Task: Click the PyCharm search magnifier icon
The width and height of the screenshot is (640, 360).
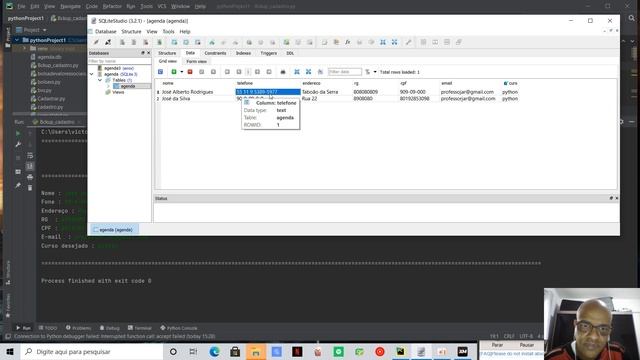Action: pos(632,18)
